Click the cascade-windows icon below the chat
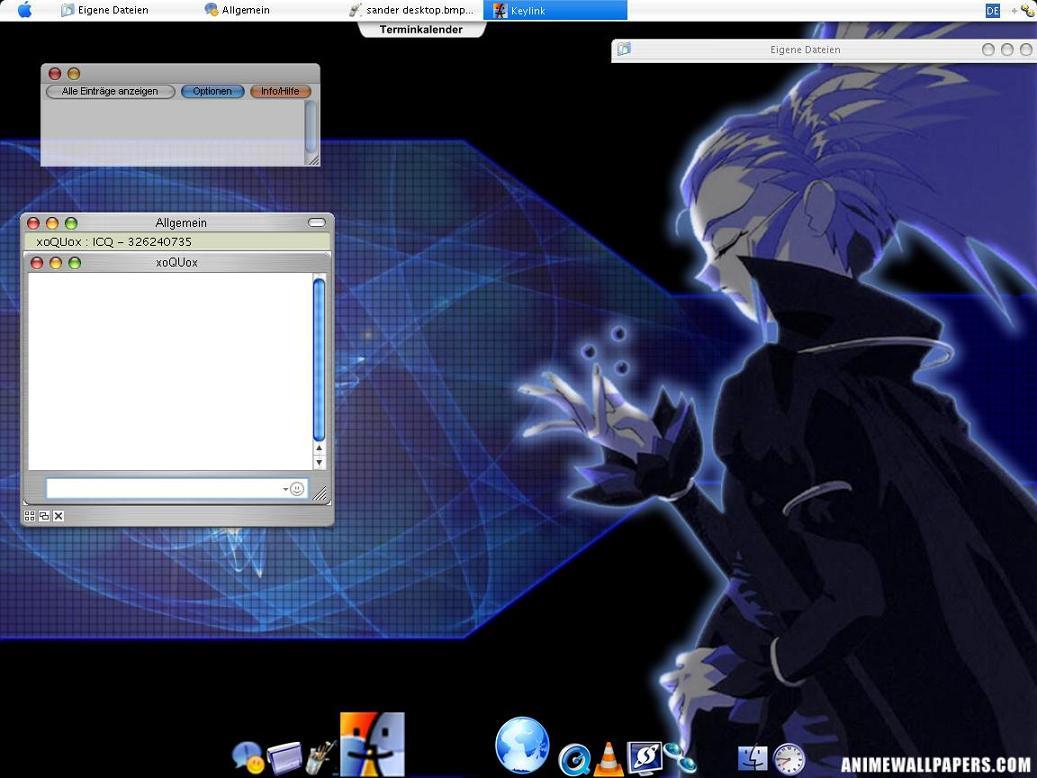 pos(44,516)
